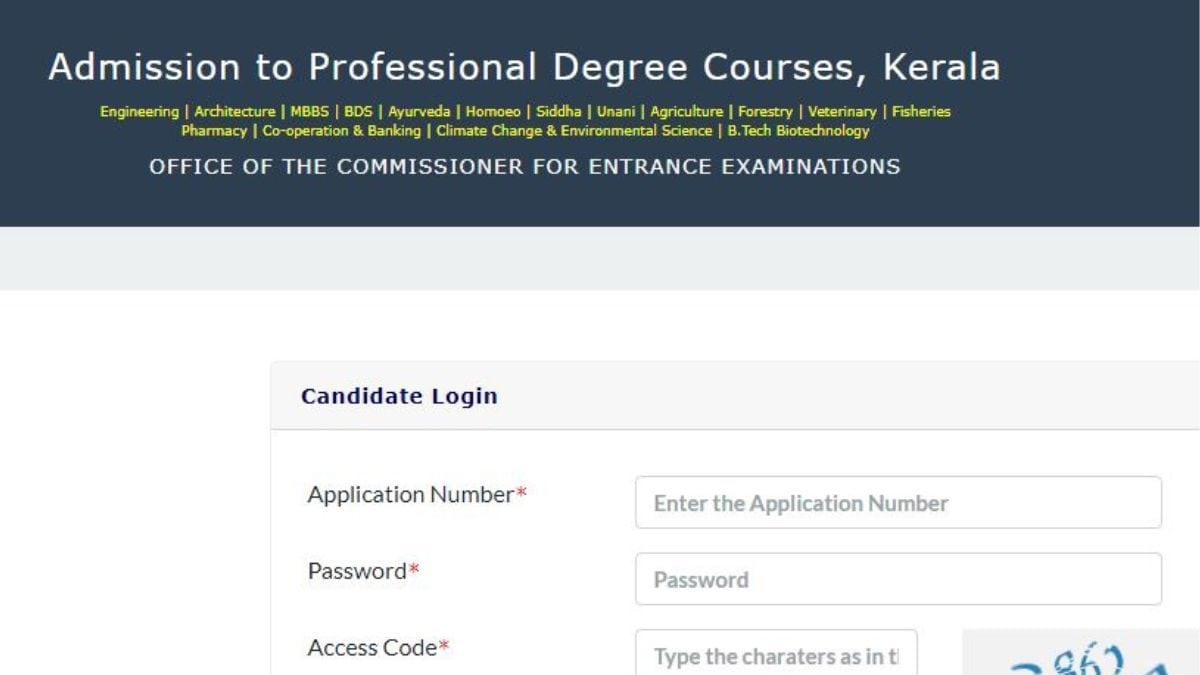
Task: Select the Fisheries link
Action: click(920, 111)
